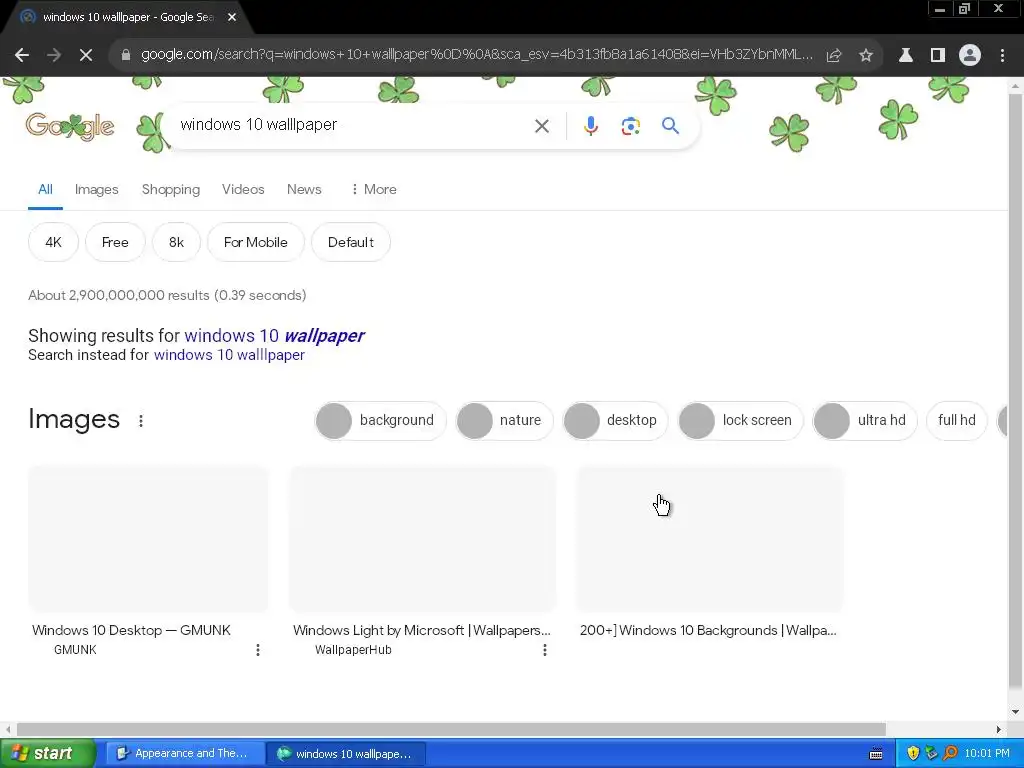1024x768 pixels.
Task: Search instead for windows 10 walllpaper
Action: [229, 355]
